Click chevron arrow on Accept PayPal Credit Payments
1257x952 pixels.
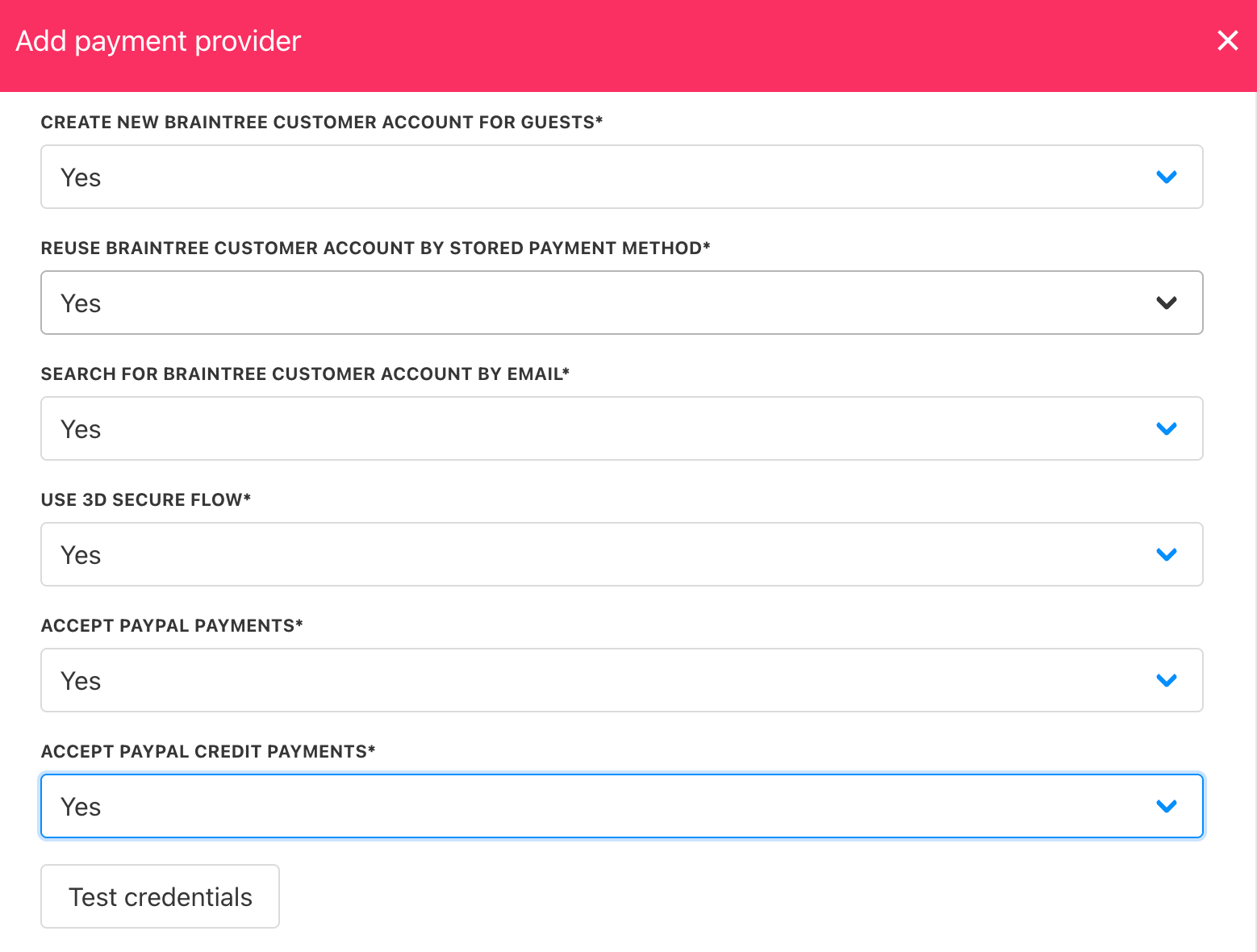pos(1167,806)
